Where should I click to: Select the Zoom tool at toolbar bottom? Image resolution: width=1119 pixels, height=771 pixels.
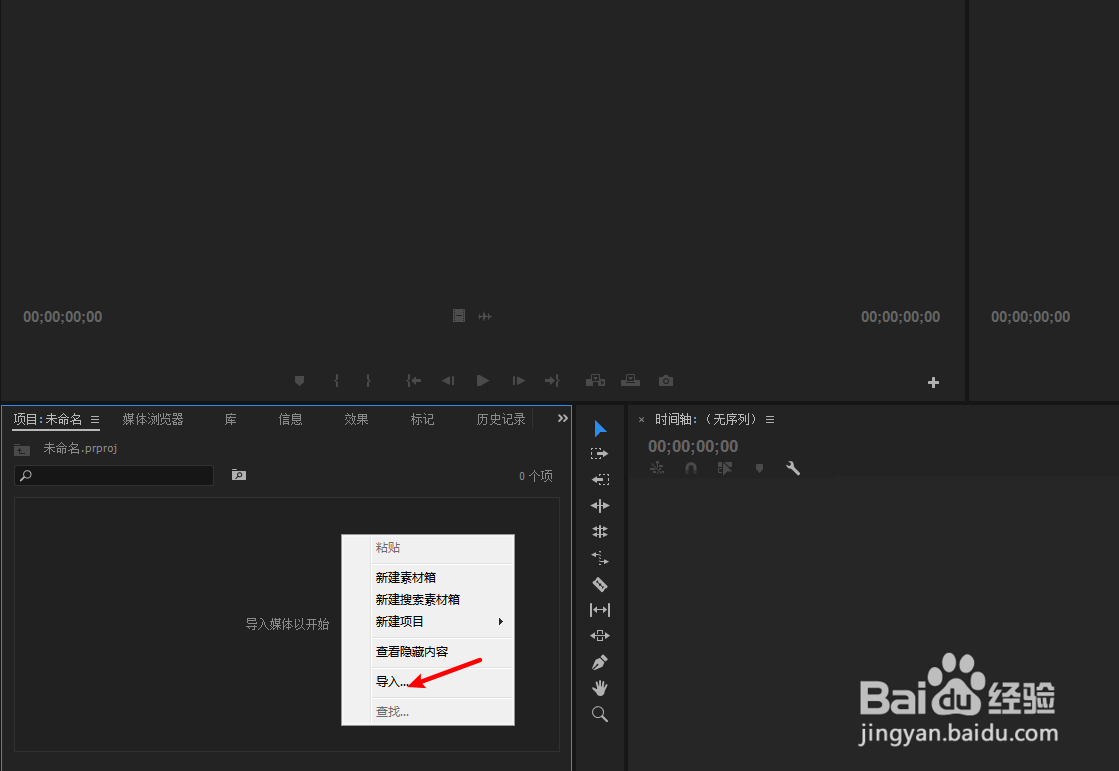(599, 713)
